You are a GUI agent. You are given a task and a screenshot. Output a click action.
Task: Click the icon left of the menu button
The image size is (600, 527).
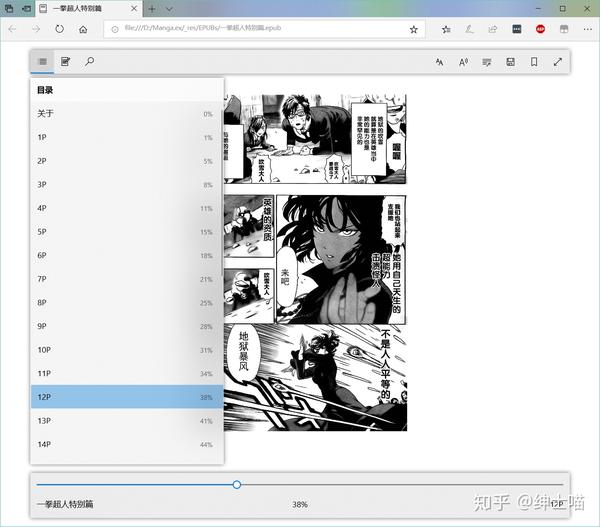pyautogui.click(x=564, y=29)
